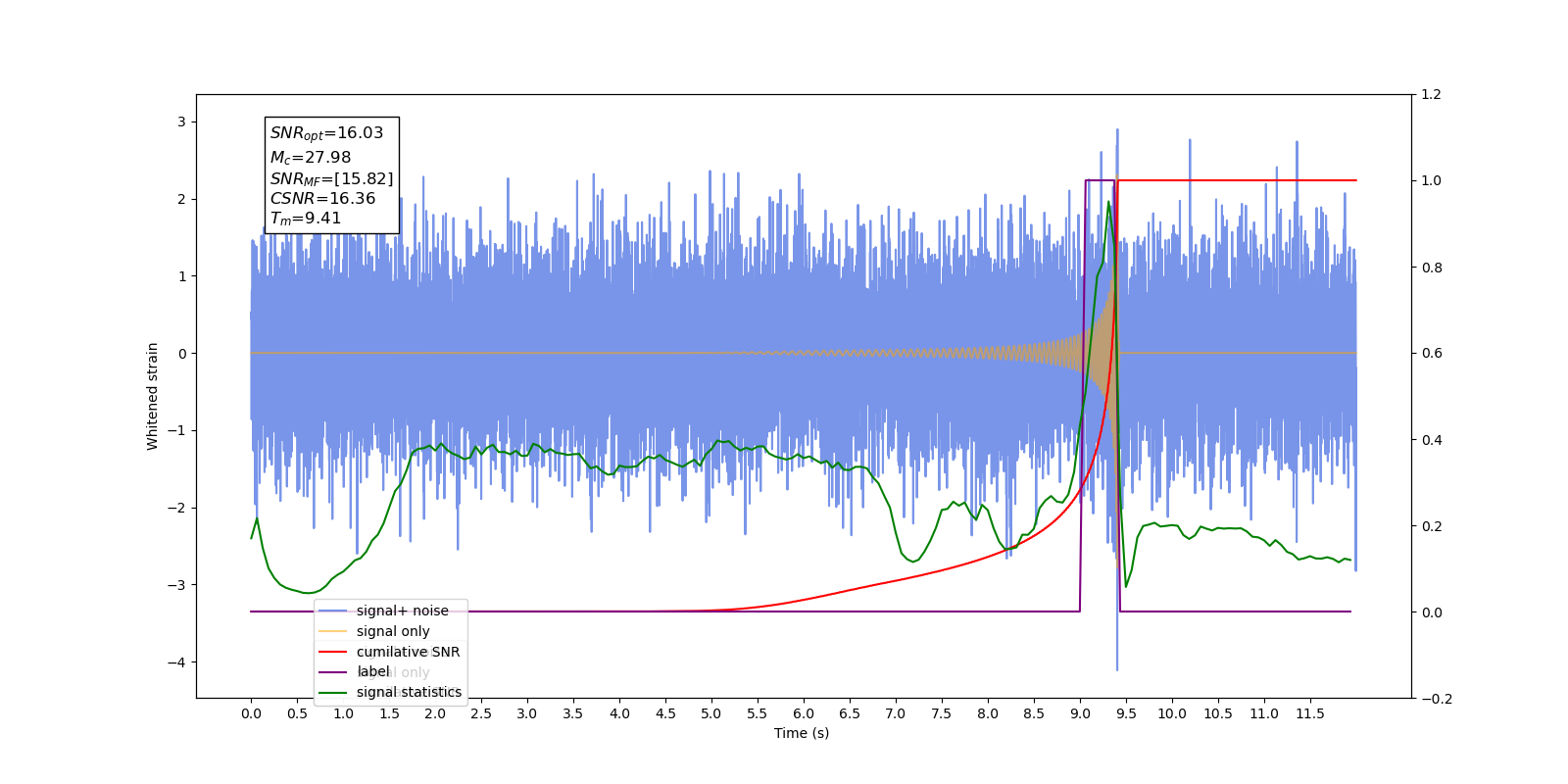
Task: Click the −0.2 tick on the right y-axis
Action: [1437, 699]
